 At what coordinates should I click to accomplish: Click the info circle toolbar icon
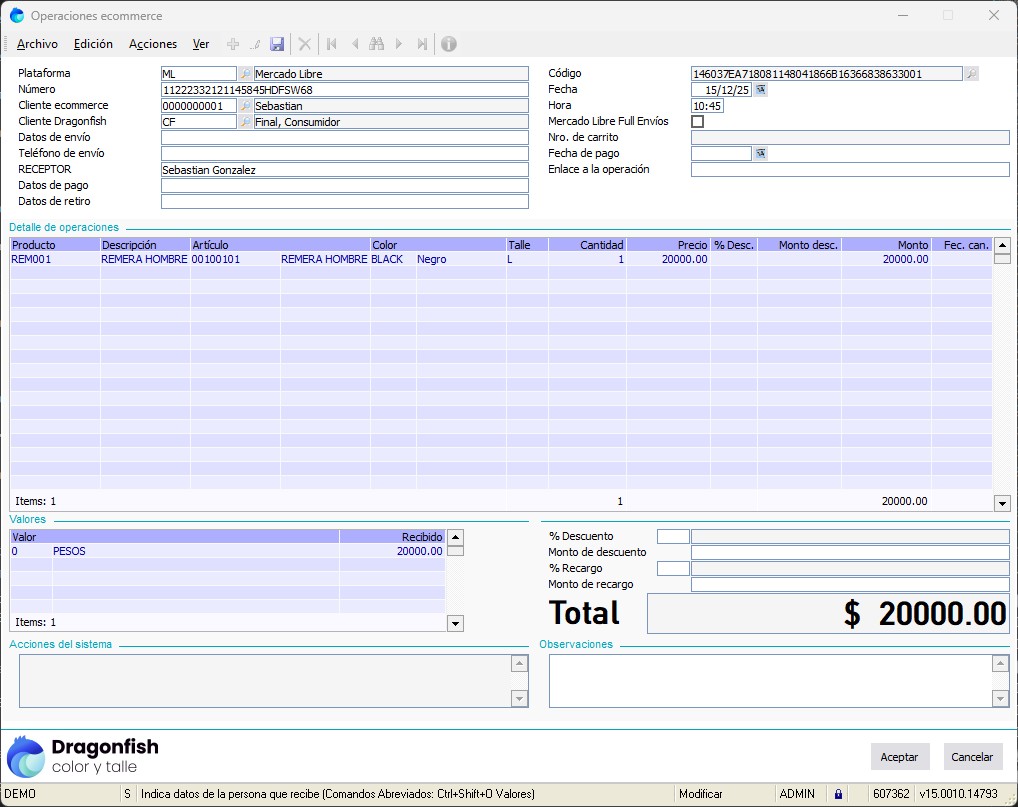click(x=449, y=44)
